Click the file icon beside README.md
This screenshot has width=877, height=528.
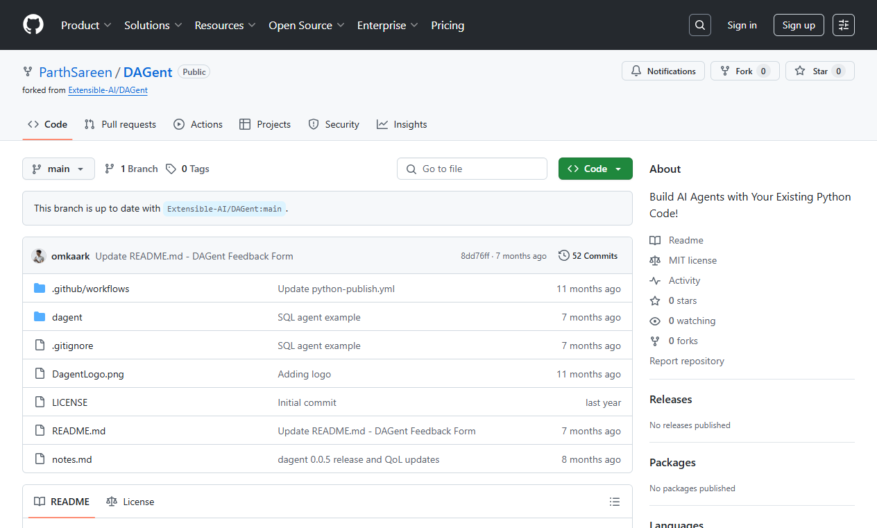(x=39, y=431)
